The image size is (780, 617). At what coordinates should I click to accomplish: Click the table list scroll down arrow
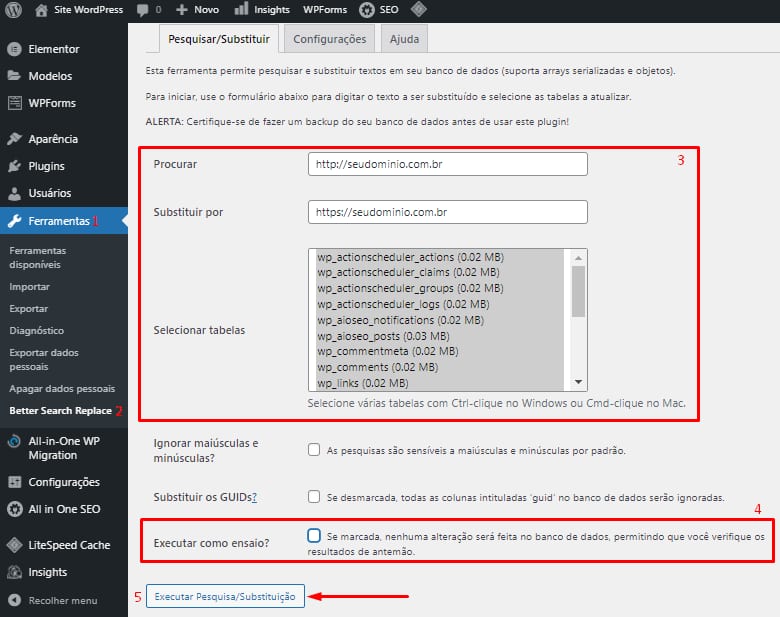(x=578, y=382)
